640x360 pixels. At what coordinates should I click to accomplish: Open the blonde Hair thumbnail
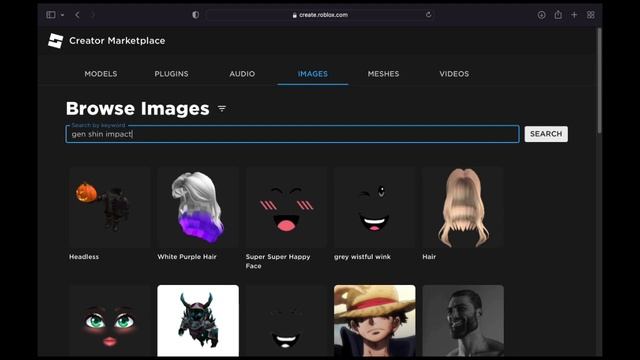(x=463, y=207)
